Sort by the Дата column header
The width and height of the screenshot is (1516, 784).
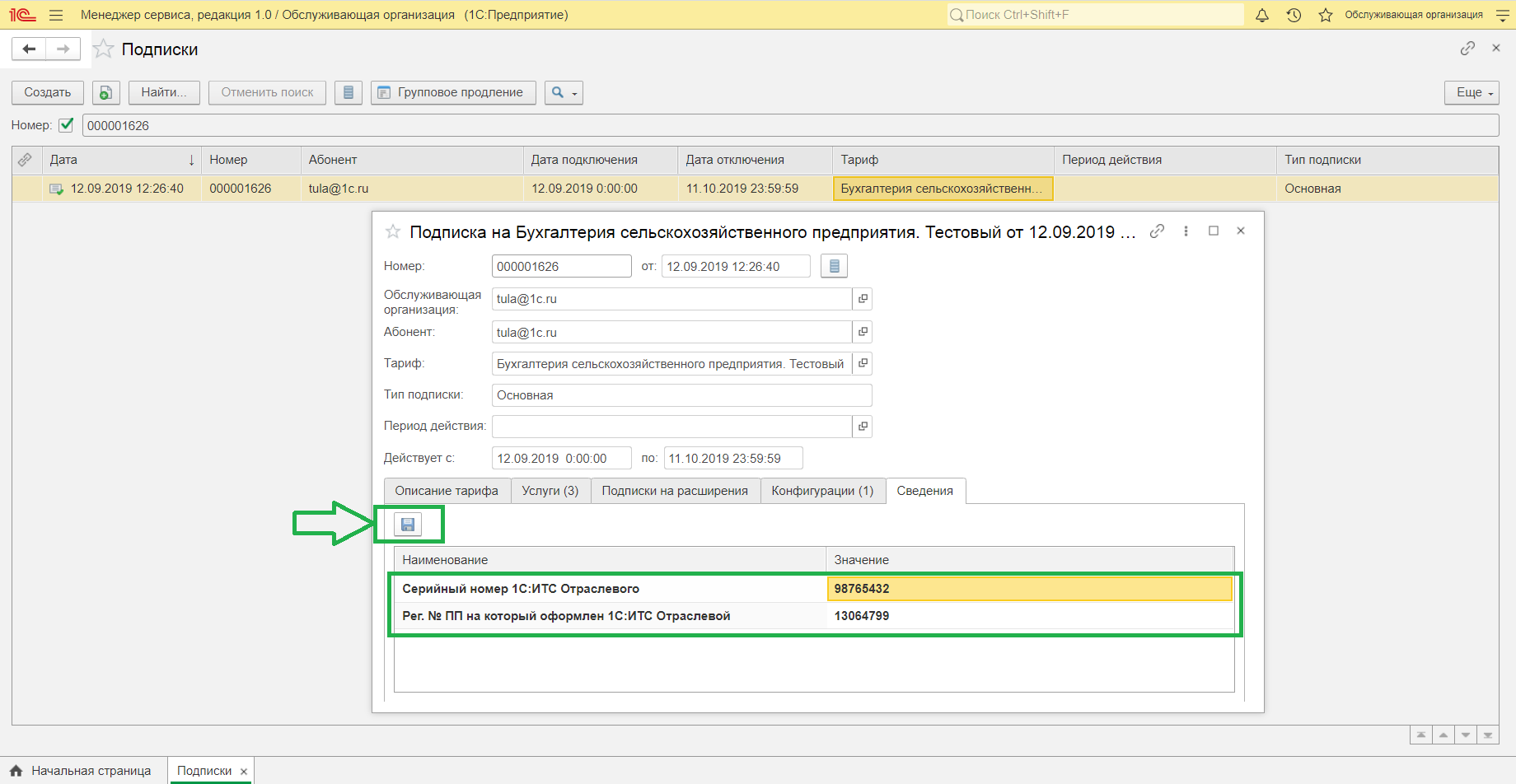(x=122, y=160)
